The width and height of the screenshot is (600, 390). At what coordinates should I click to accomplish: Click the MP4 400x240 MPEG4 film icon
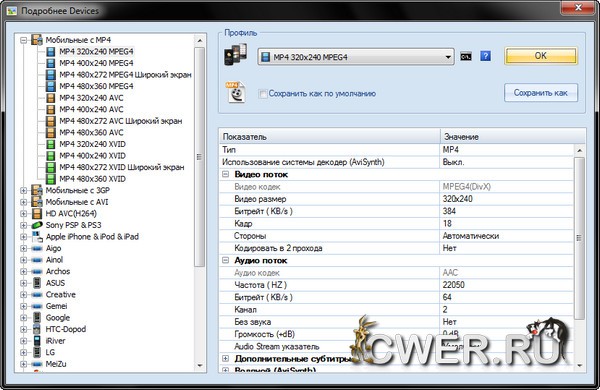tap(51, 63)
